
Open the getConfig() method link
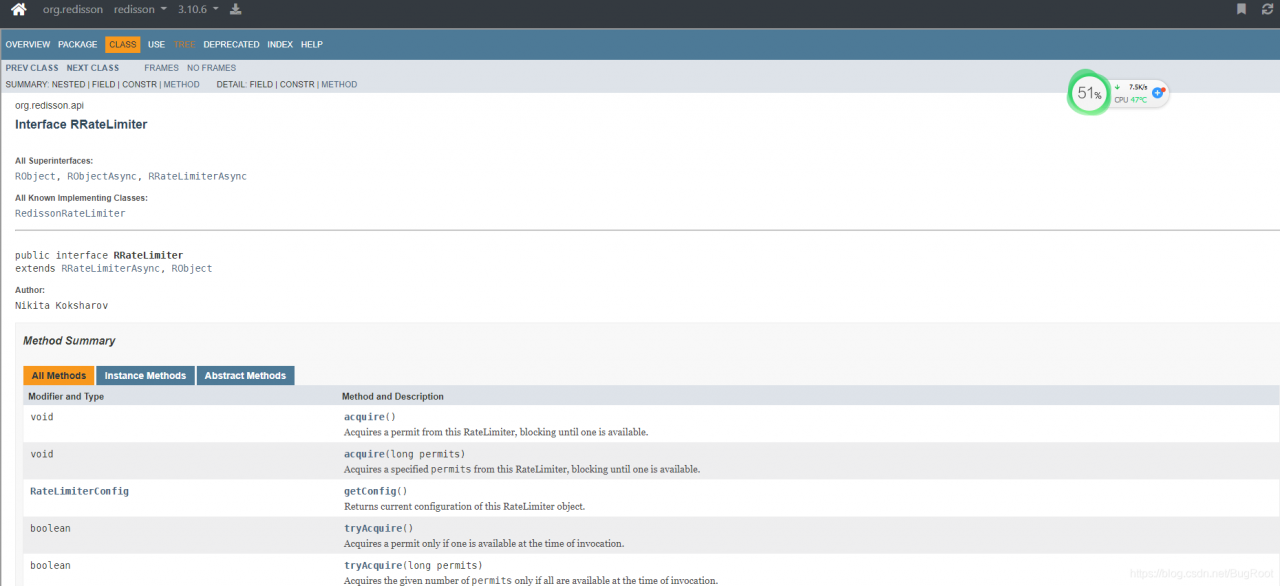(x=370, y=491)
